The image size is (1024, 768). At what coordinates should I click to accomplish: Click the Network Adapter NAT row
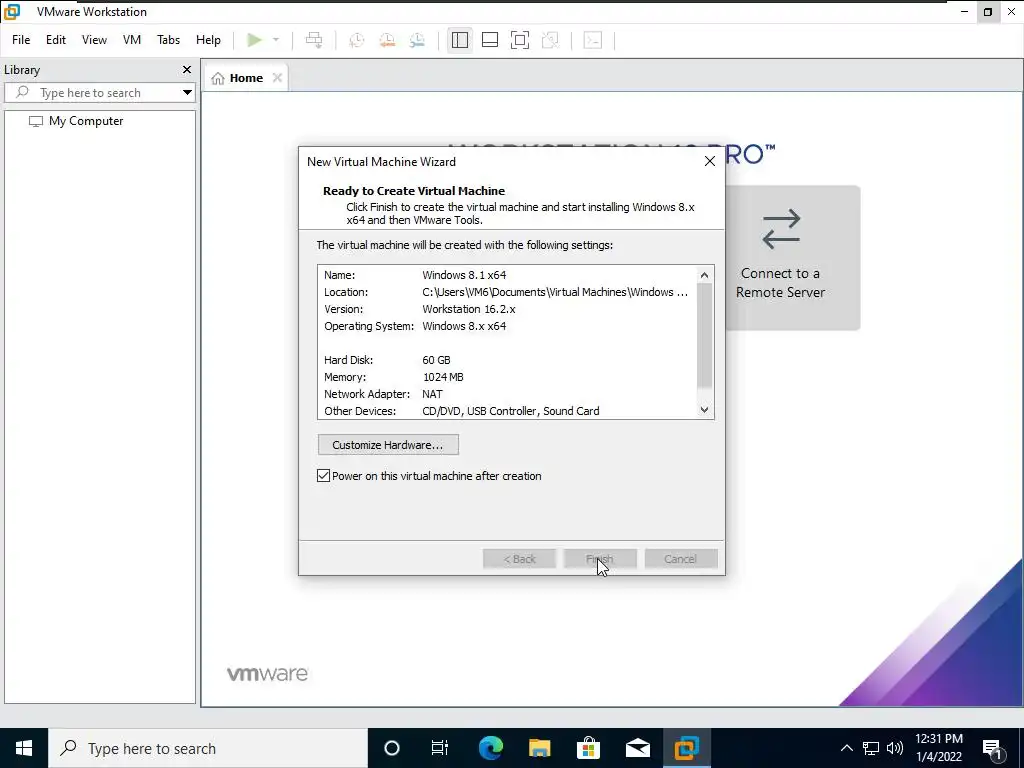pos(506,394)
